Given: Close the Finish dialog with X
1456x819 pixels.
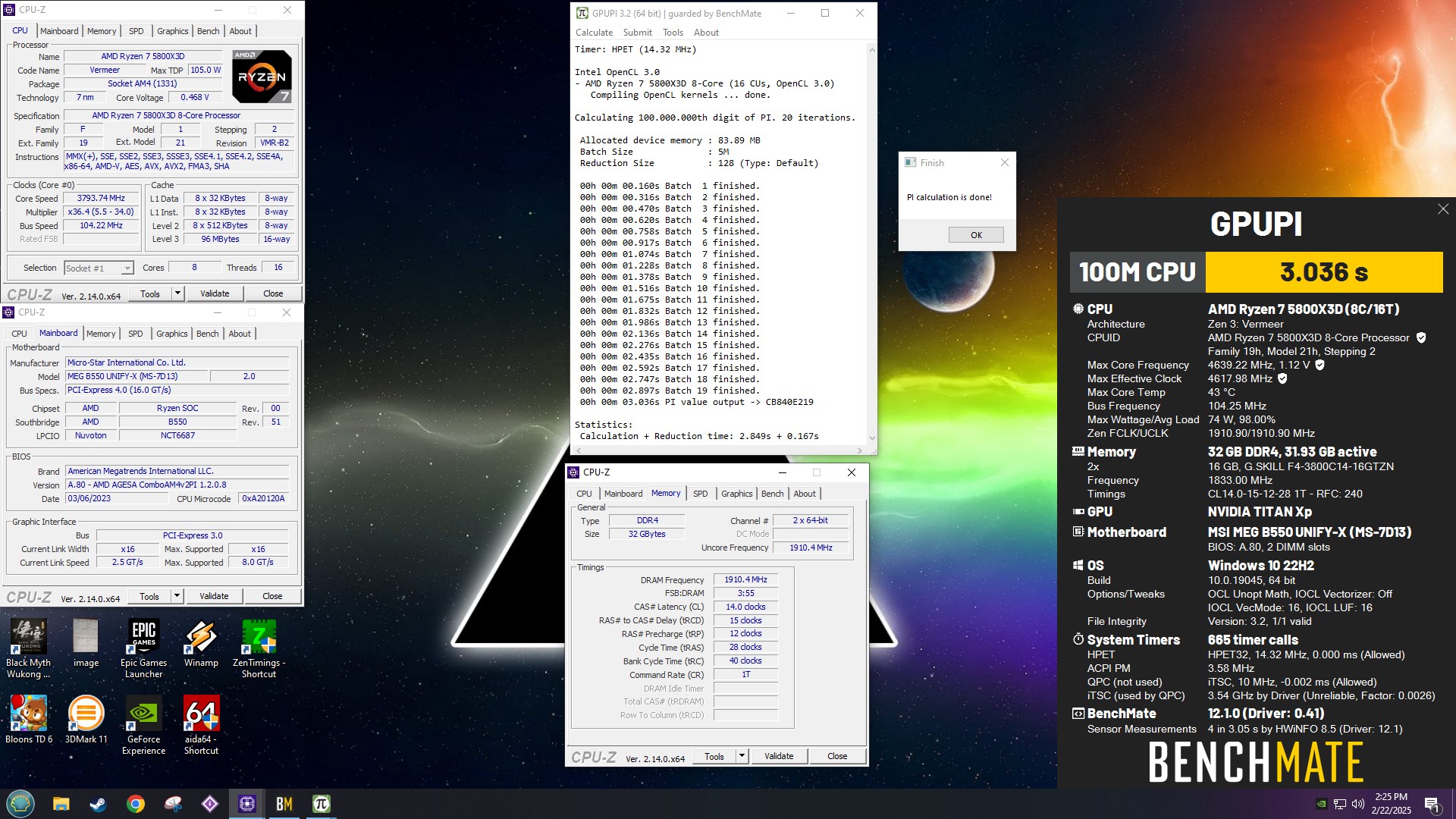Looking at the screenshot, I should point(1004,163).
